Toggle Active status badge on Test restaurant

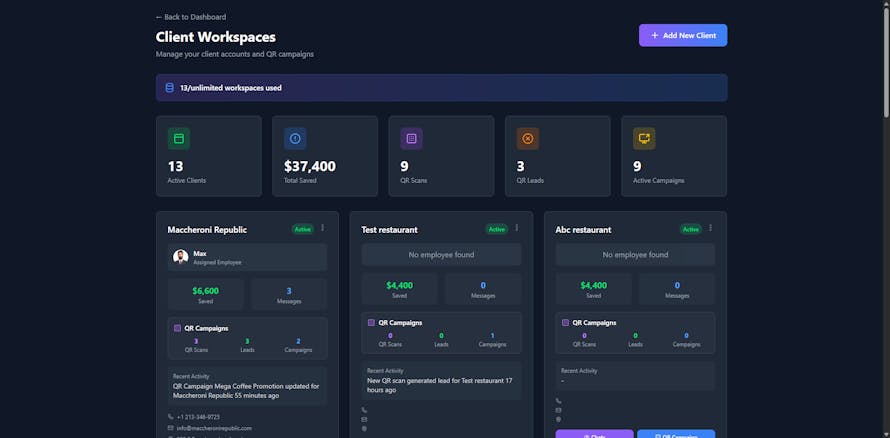[496, 229]
